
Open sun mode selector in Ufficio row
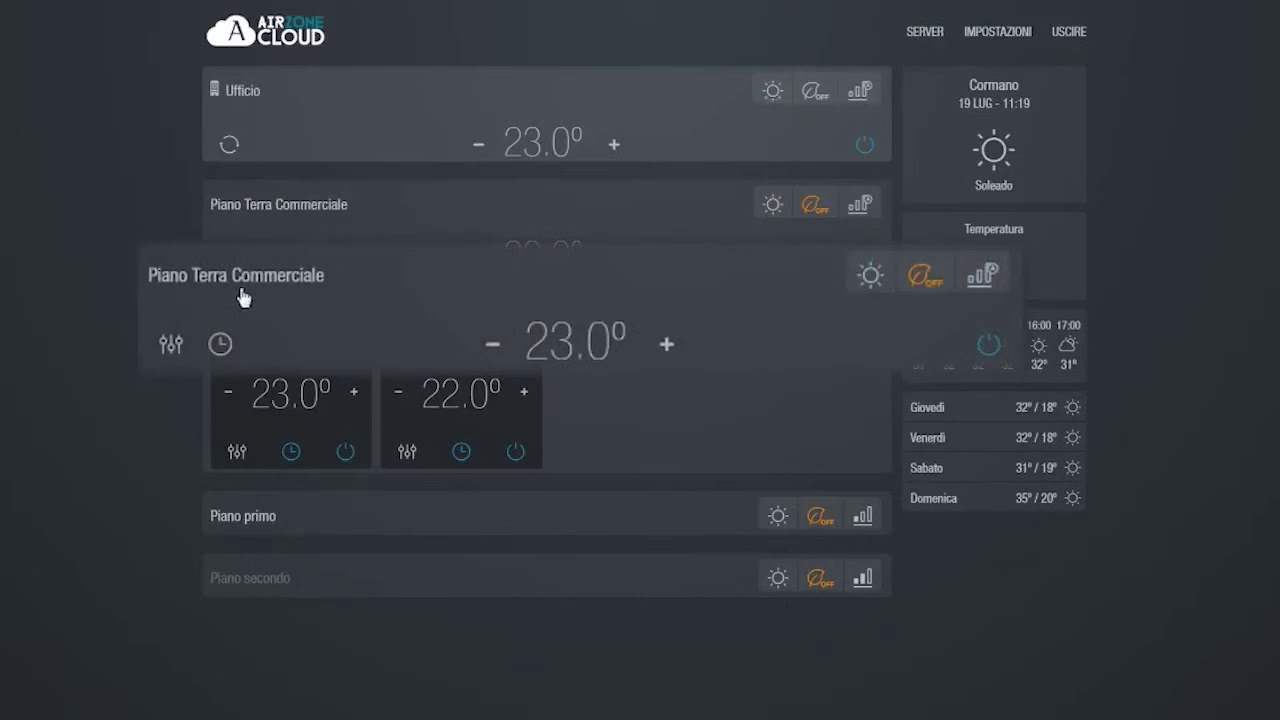click(x=773, y=91)
